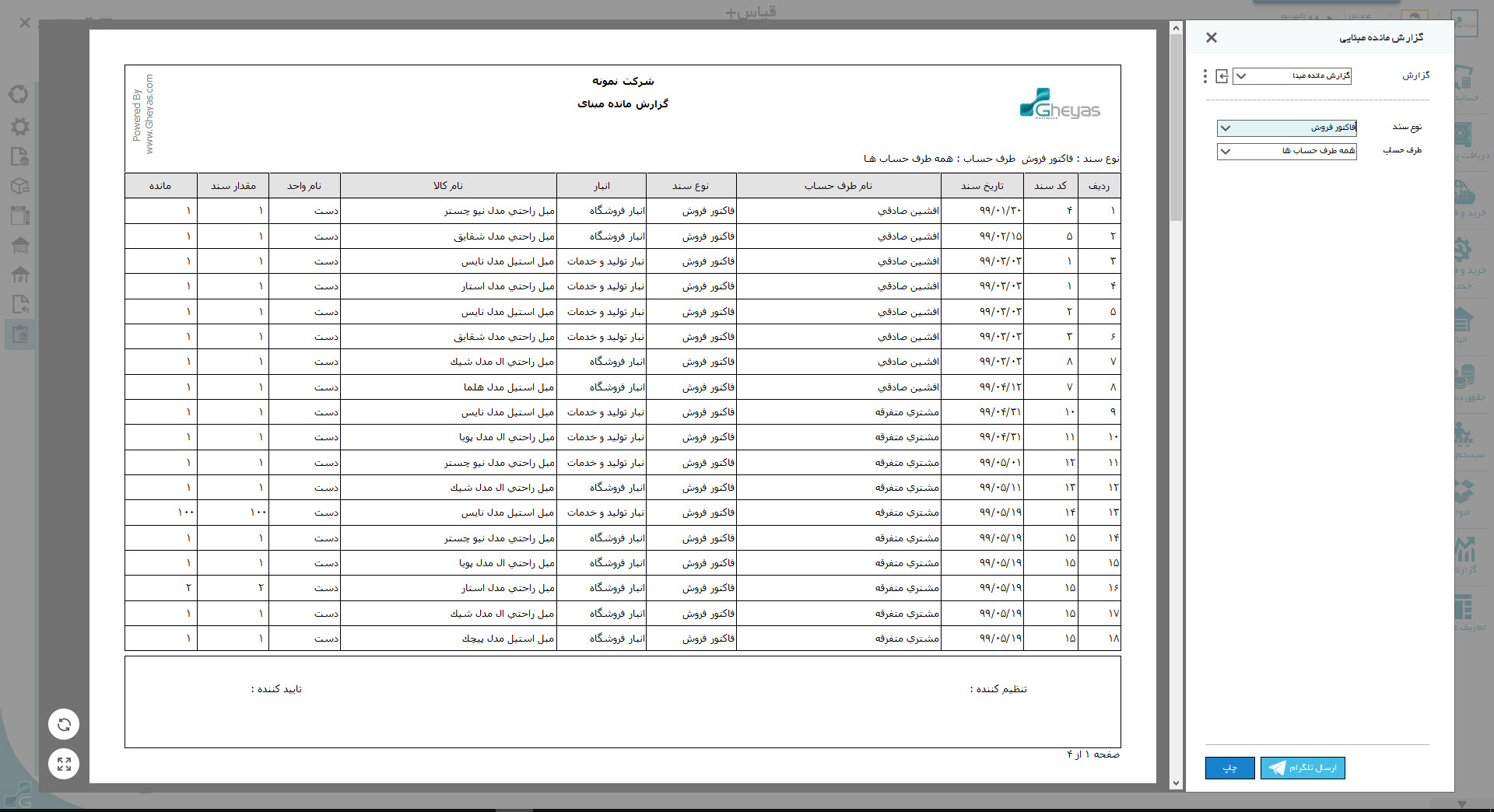Click the نام واحد column header
Image resolution: width=1494 pixels, height=812 pixels.
304,186
